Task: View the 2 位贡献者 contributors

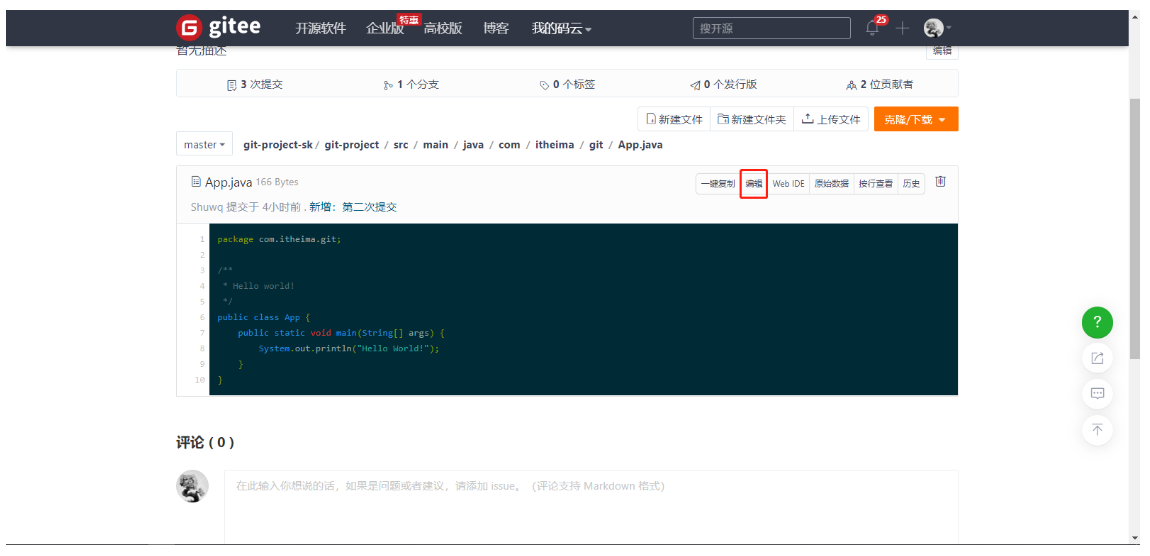Action: [x=879, y=84]
